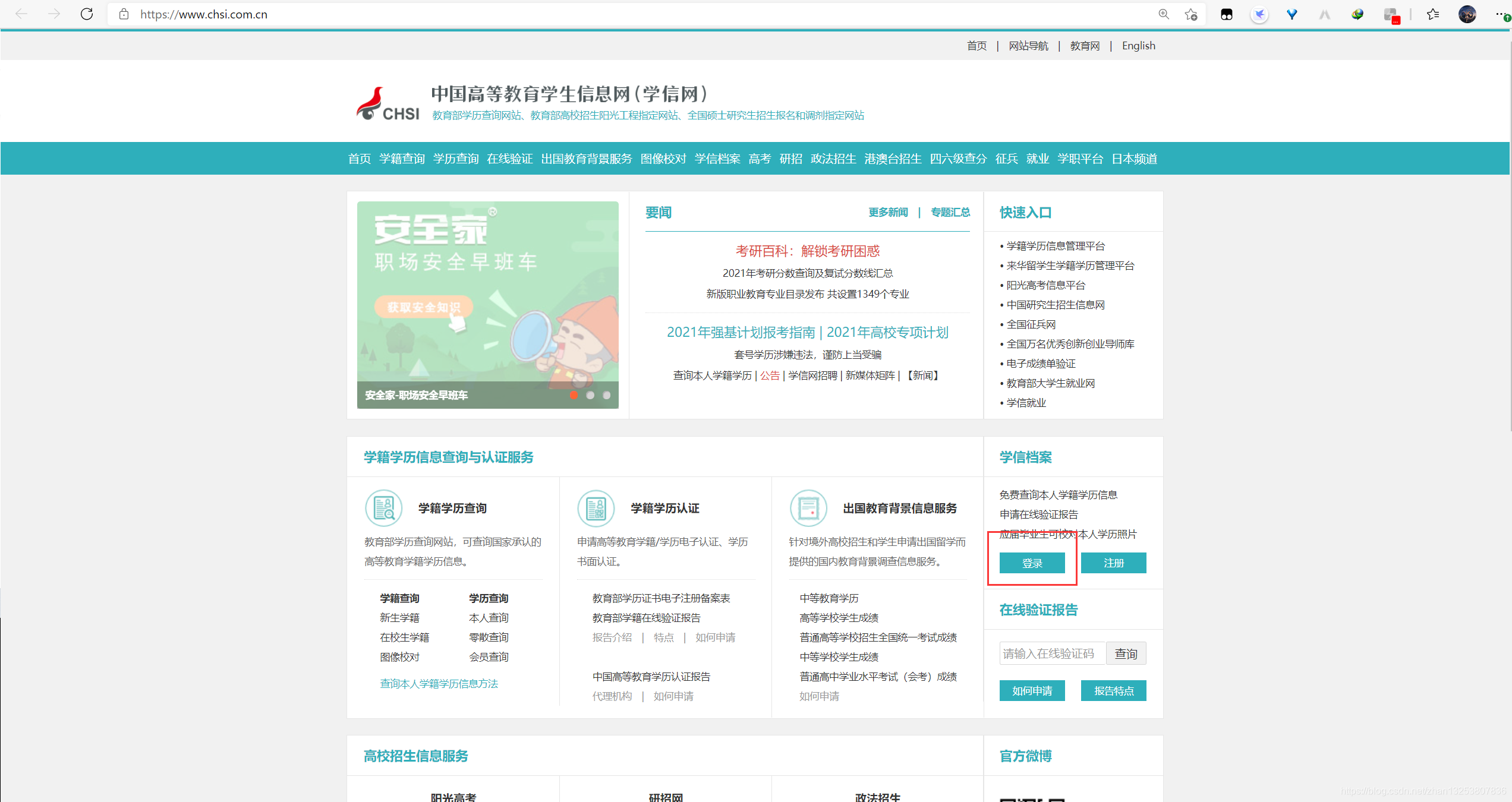This screenshot has height=802, width=1512.
Task: Click the 注册 registration button
Action: 1114,563
